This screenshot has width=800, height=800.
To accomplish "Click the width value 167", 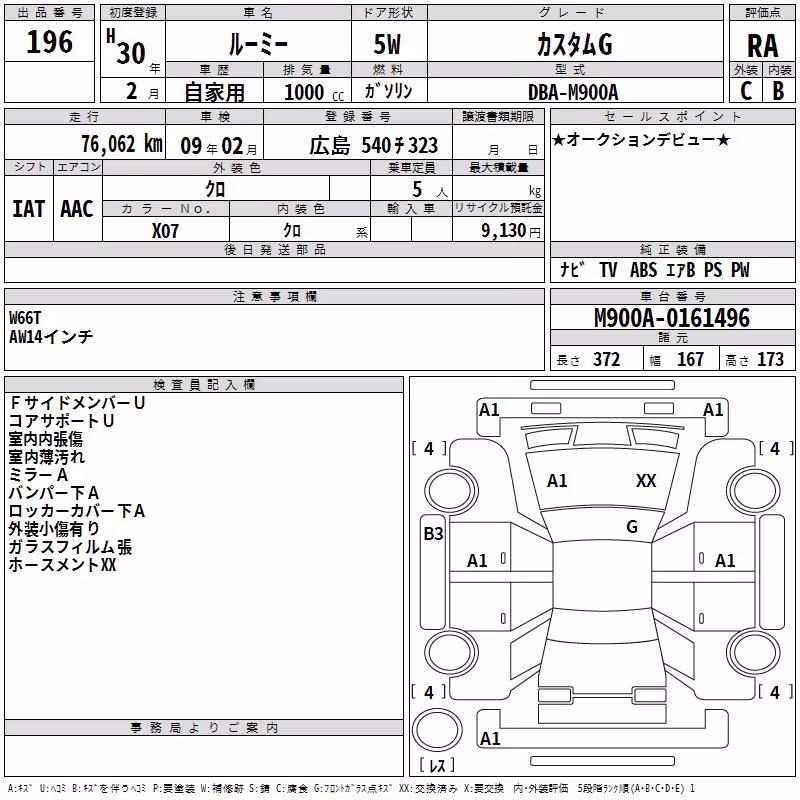I will [690, 359].
